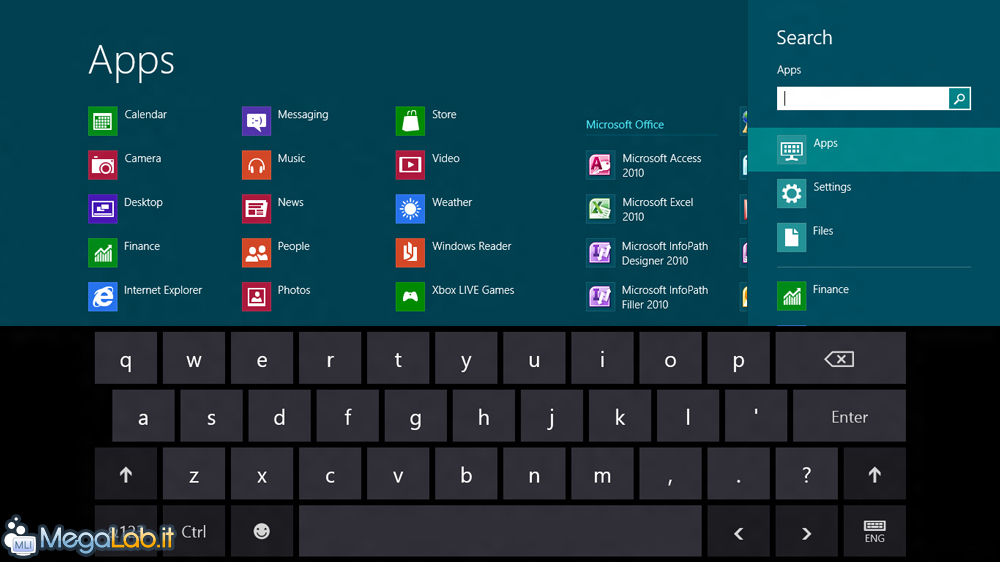Click the 'Windows Reader' label
The image size is (1000, 562).
[471, 246]
